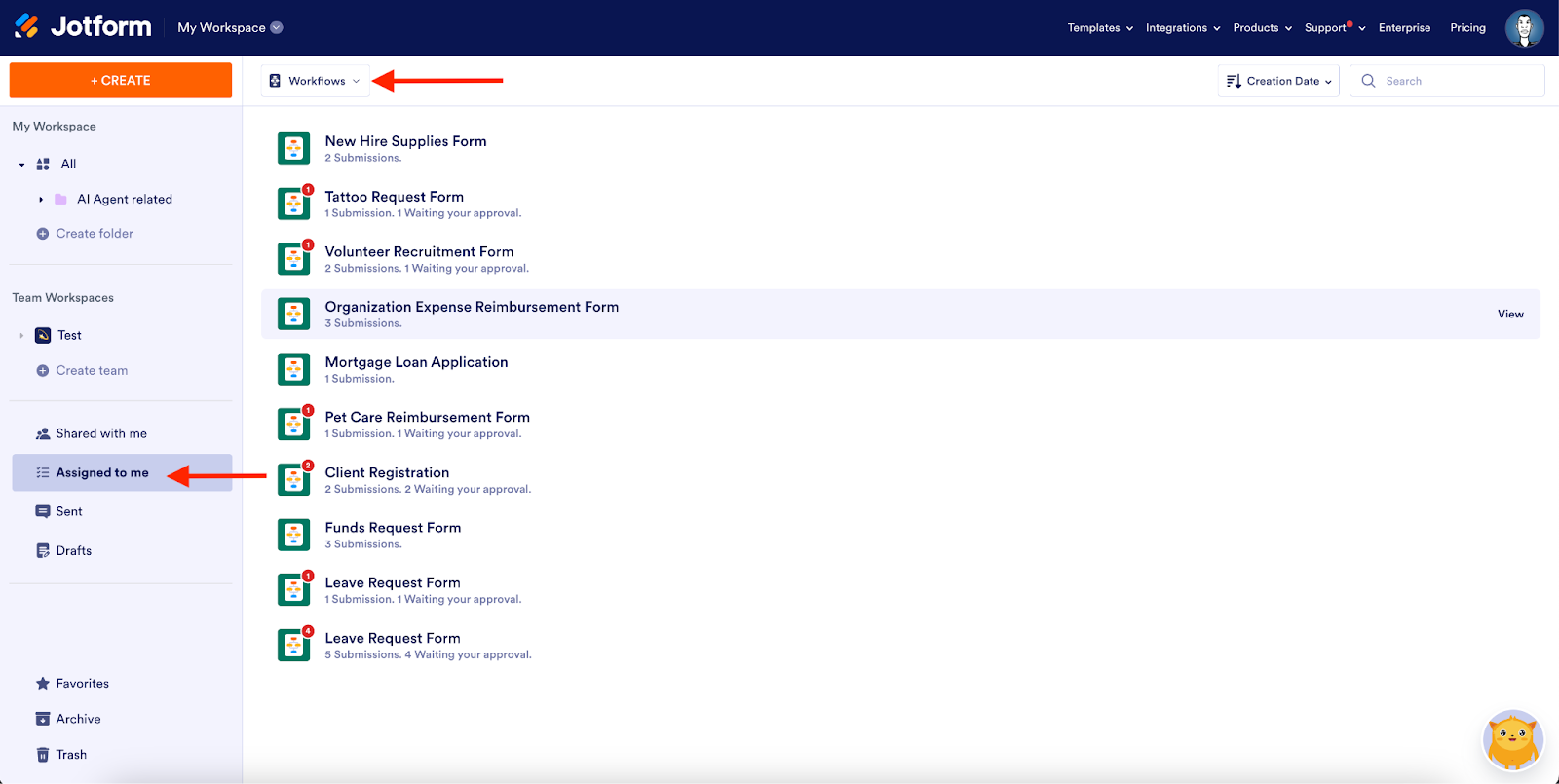Screen dimensions: 1559x784
Task: Open the Creation Date sort dropdown
Action: [1278, 81]
